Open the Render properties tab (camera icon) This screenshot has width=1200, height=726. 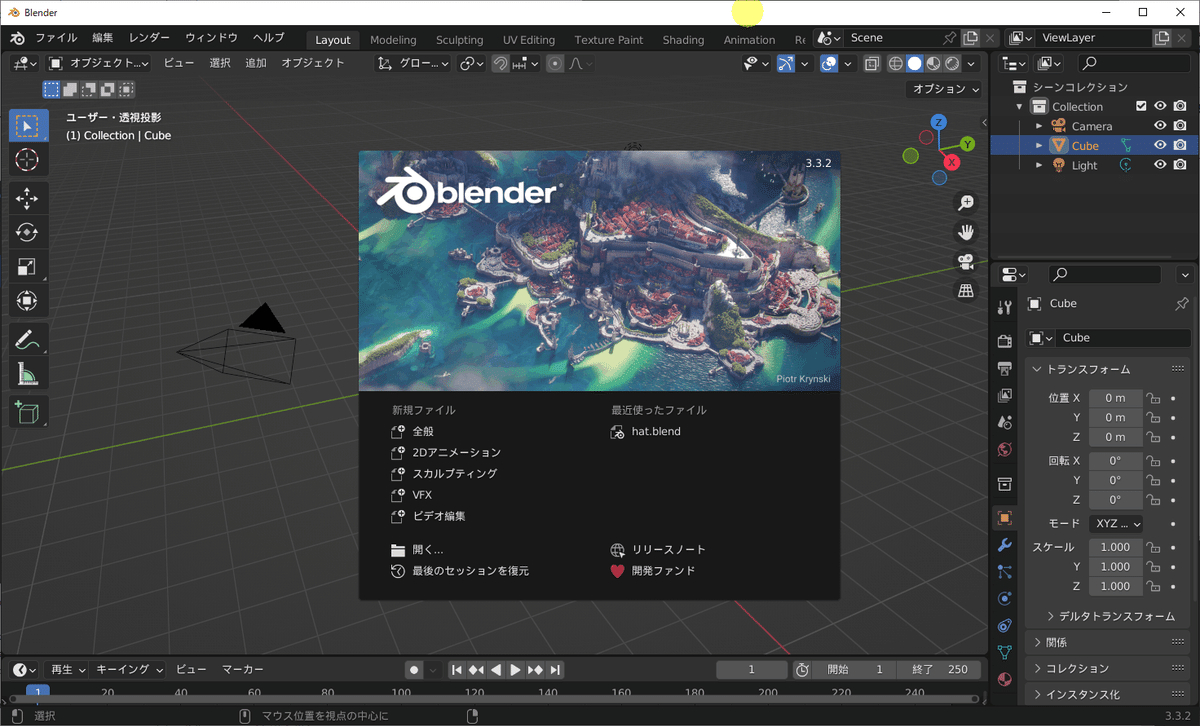1004,340
